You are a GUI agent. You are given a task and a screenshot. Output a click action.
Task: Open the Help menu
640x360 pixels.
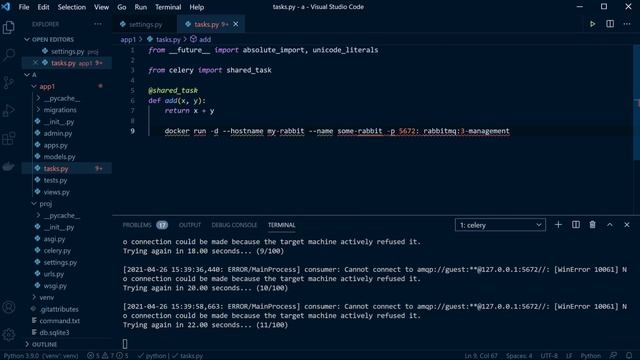point(196,7)
